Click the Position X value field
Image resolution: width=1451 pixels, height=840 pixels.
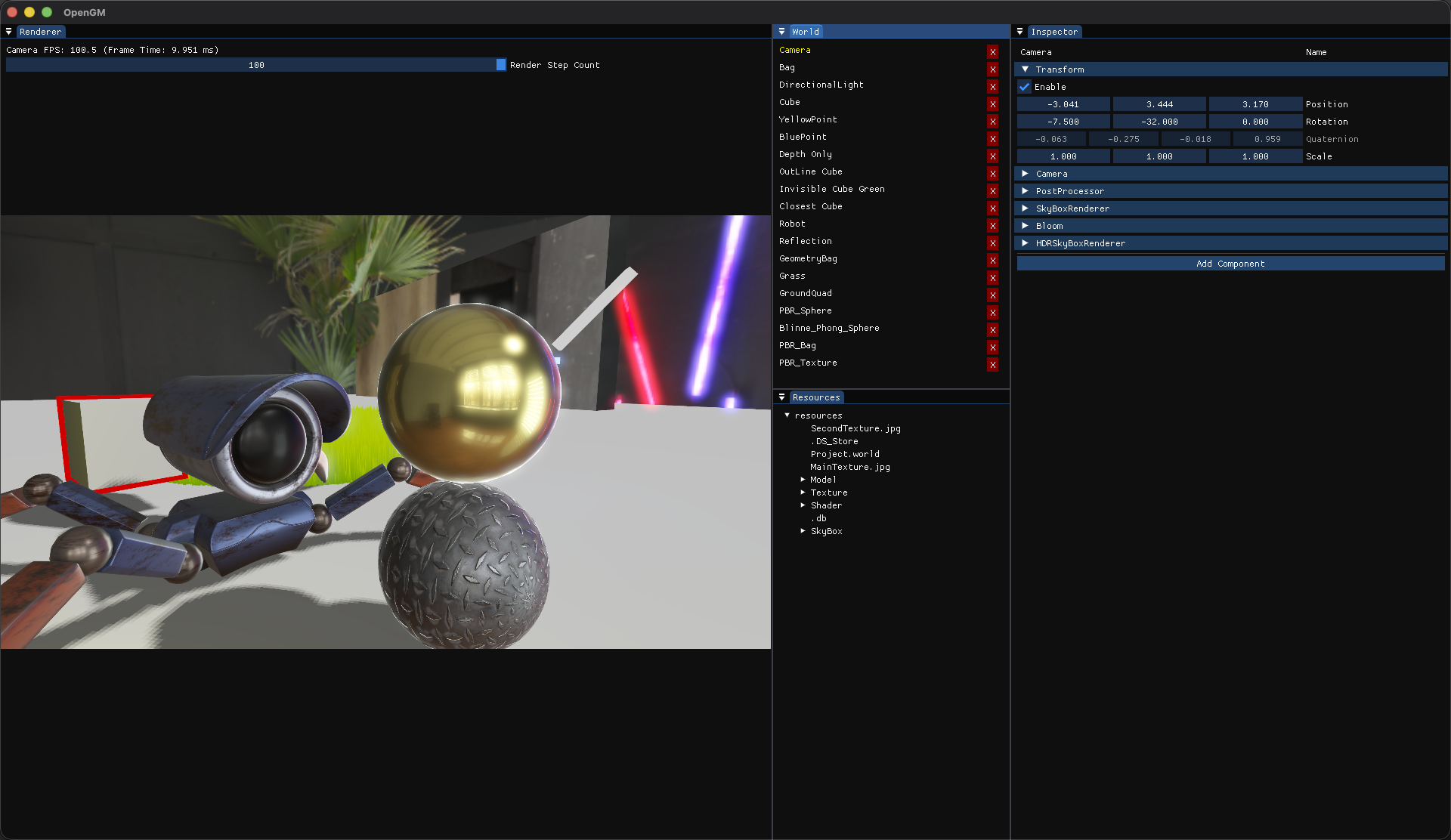point(1063,104)
